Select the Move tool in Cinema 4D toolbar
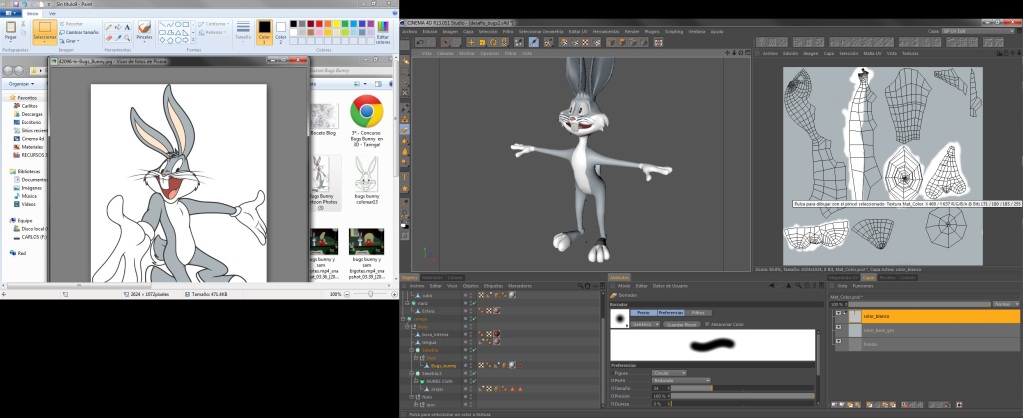The image size is (1023, 418). coord(471,42)
